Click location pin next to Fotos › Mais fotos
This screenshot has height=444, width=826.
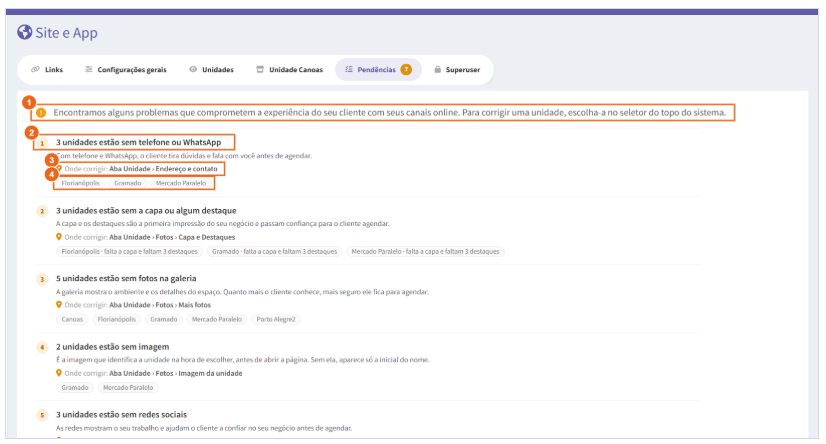click(59, 305)
